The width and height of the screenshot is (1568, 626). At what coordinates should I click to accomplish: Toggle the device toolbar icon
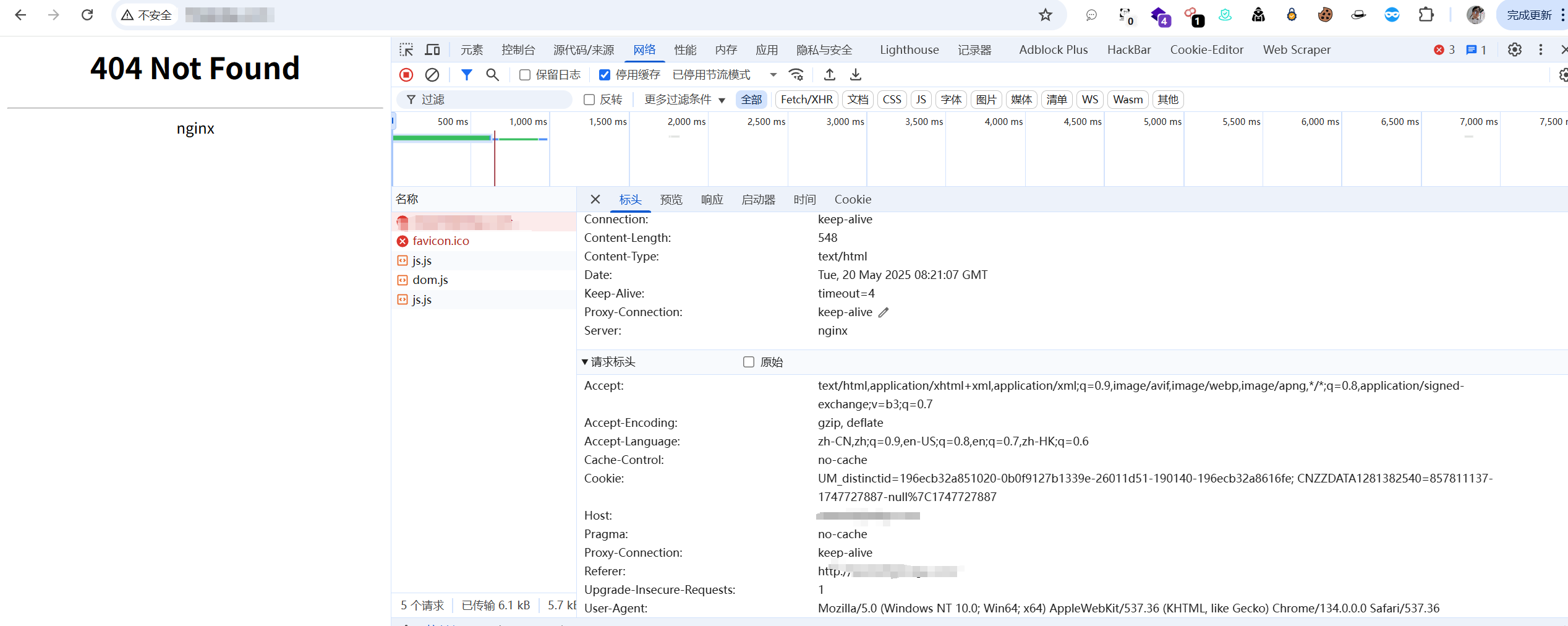(433, 49)
